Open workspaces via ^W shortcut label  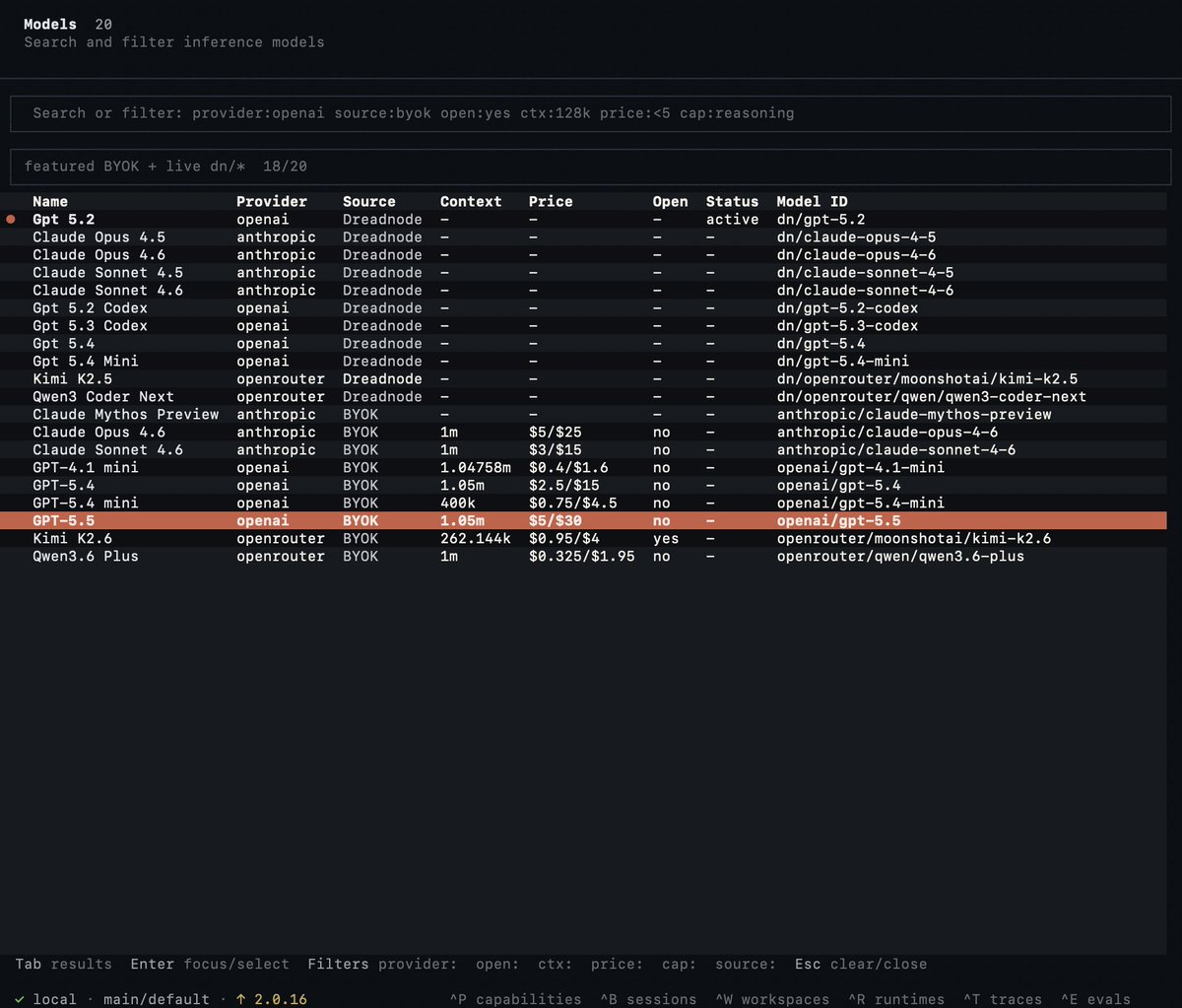click(772, 999)
